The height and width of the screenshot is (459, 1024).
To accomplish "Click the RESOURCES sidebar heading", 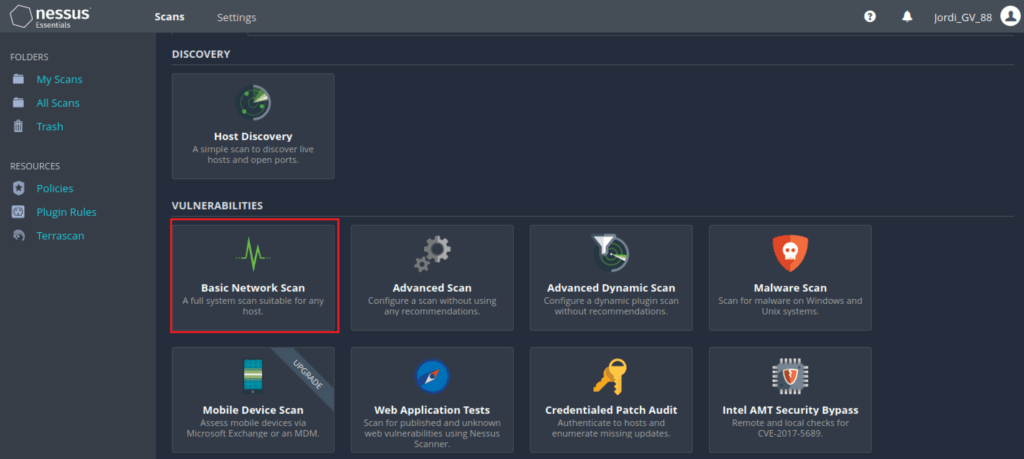I will [x=35, y=166].
